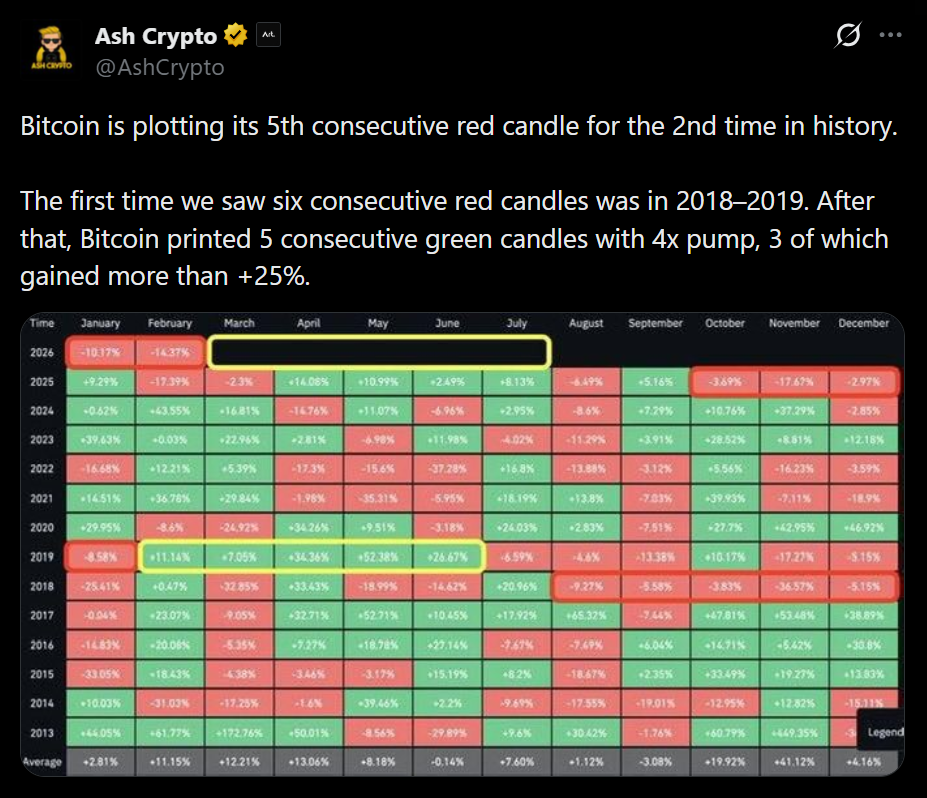Select the 2026 row label
Image resolution: width=927 pixels, height=798 pixels.
[x=42, y=352]
